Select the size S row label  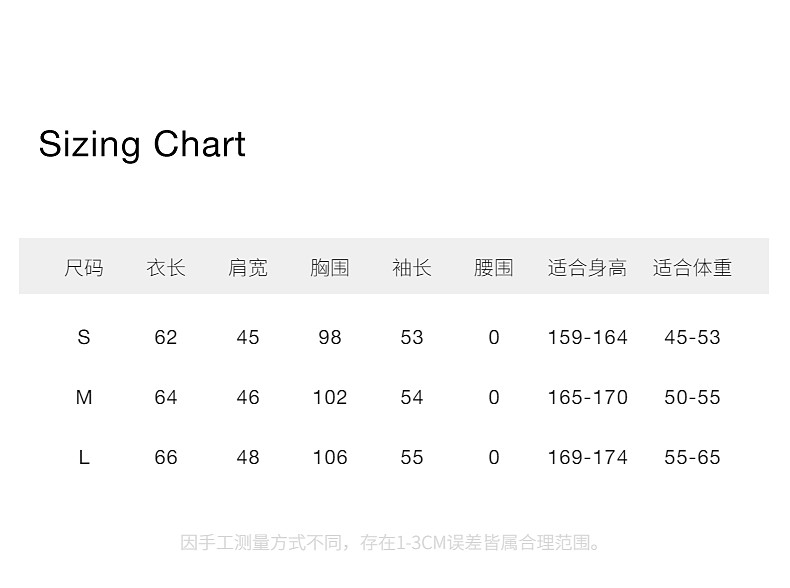(84, 338)
